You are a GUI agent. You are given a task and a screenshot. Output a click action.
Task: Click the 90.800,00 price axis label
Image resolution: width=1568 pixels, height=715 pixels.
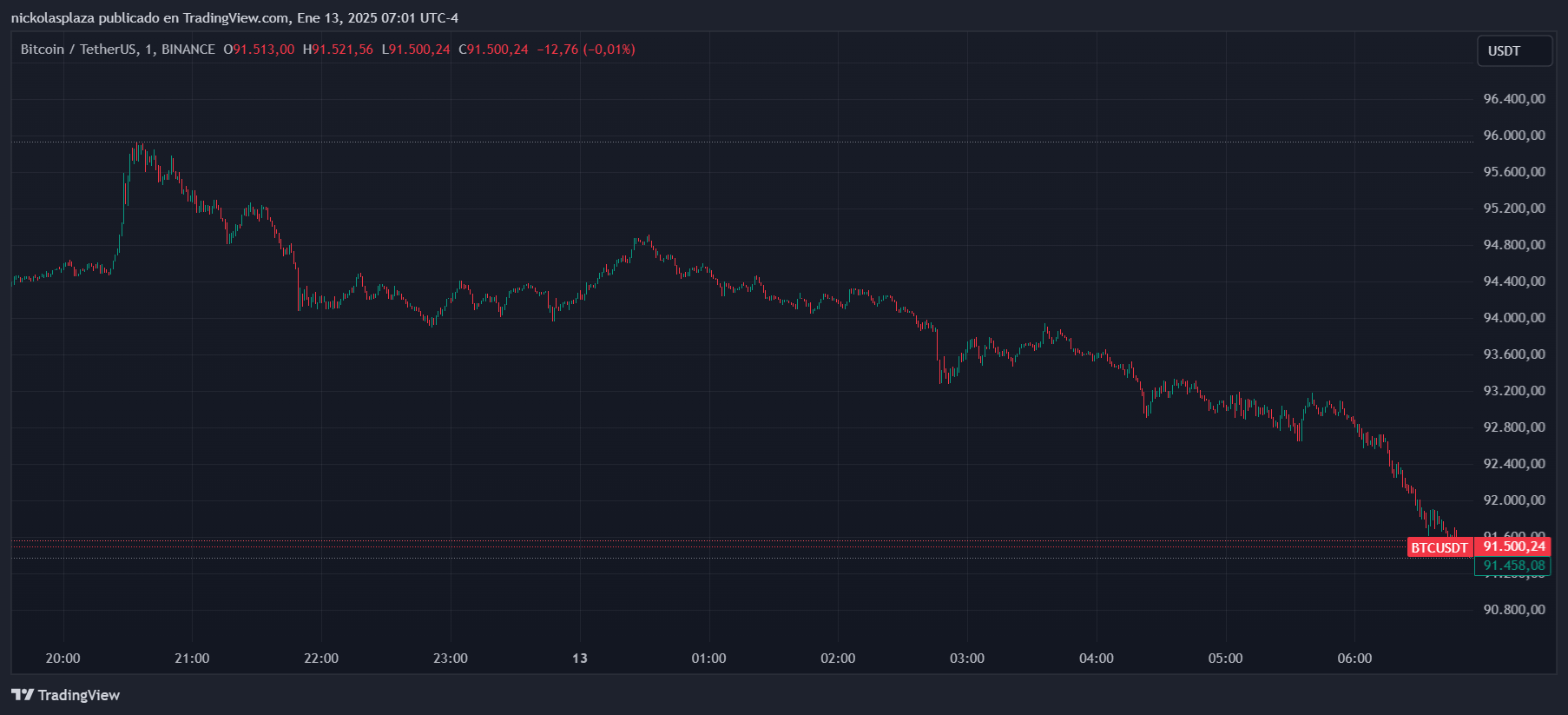click(x=1513, y=610)
